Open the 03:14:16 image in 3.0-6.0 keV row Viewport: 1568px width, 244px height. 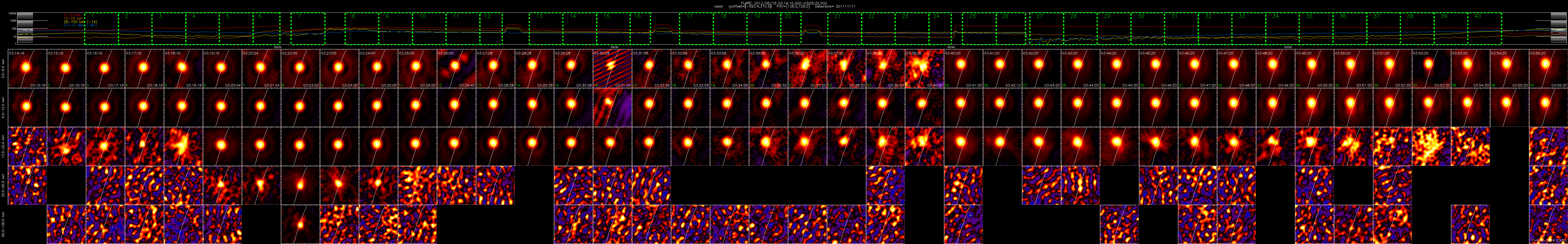click(x=27, y=69)
